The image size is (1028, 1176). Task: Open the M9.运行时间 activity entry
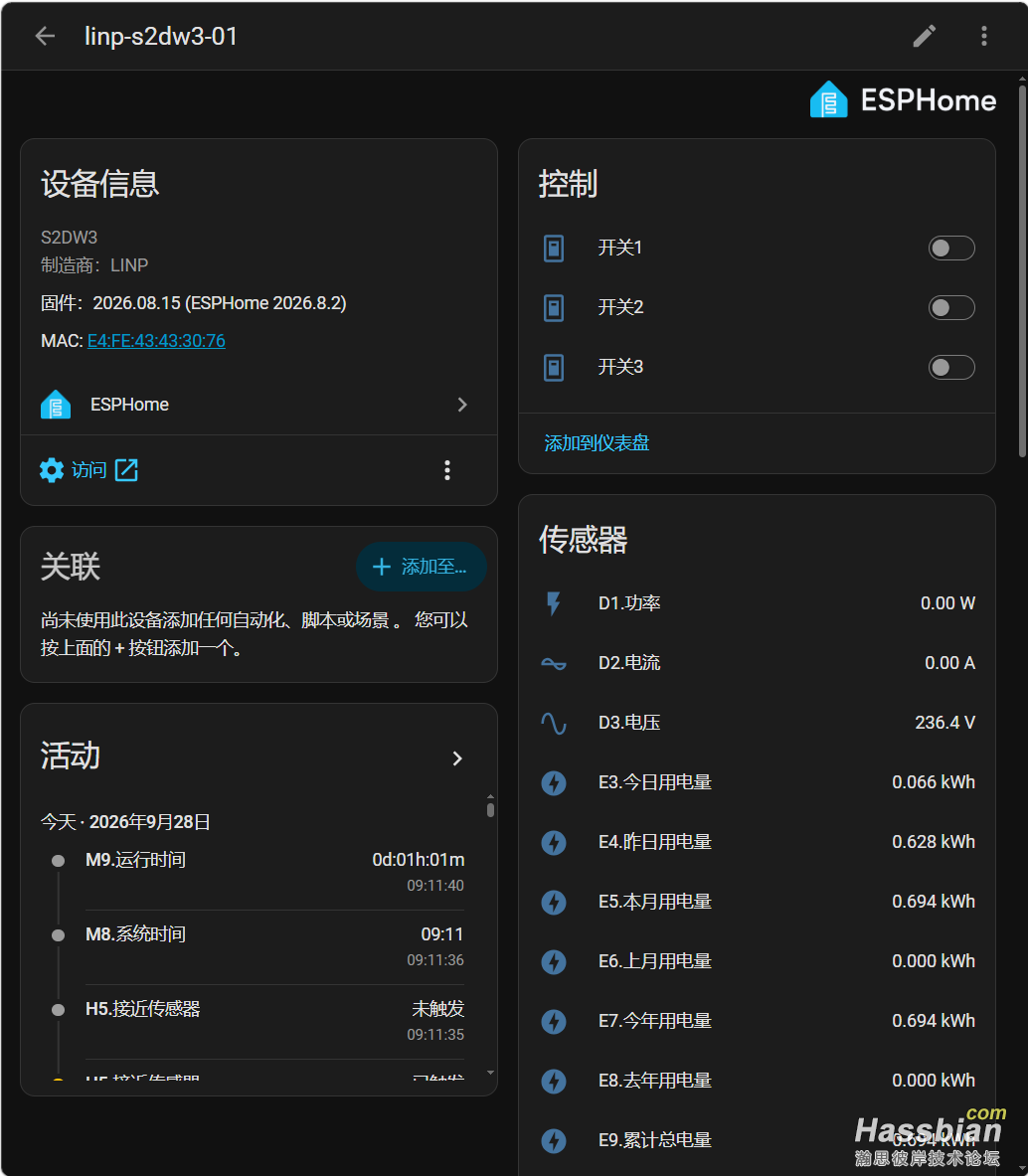[274, 872]
